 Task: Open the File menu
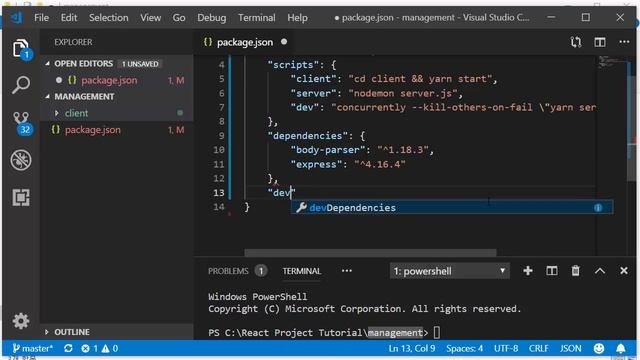pyautogui.click(x=41, y=18)
